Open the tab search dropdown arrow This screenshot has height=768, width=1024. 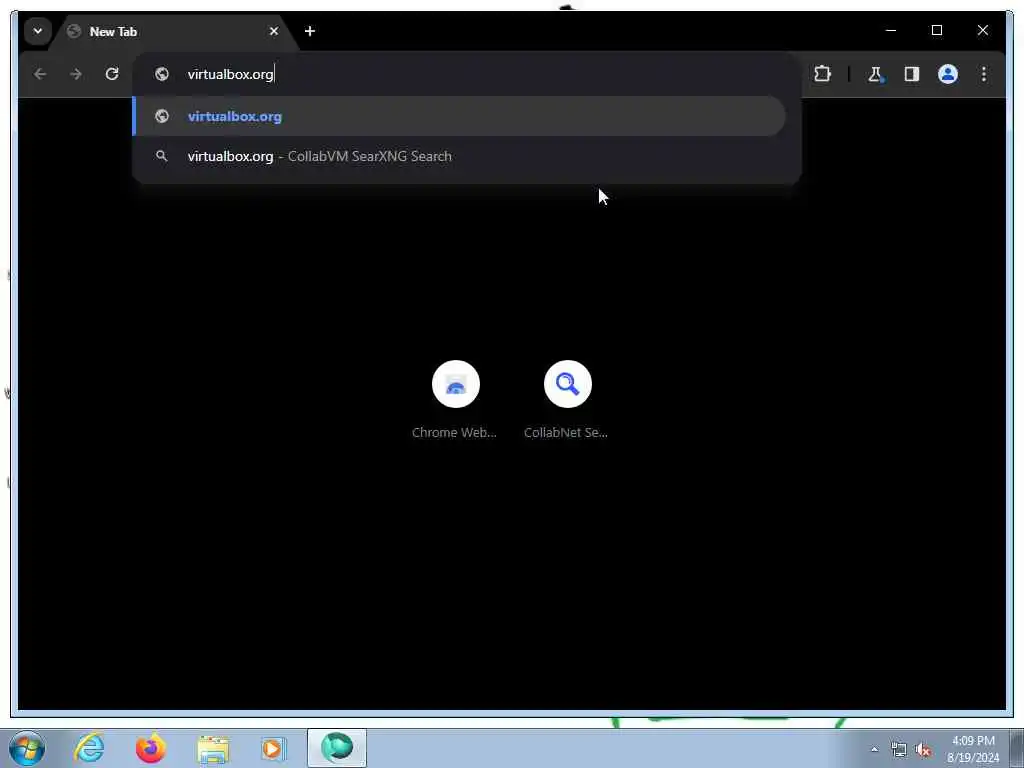pos(38,31)
